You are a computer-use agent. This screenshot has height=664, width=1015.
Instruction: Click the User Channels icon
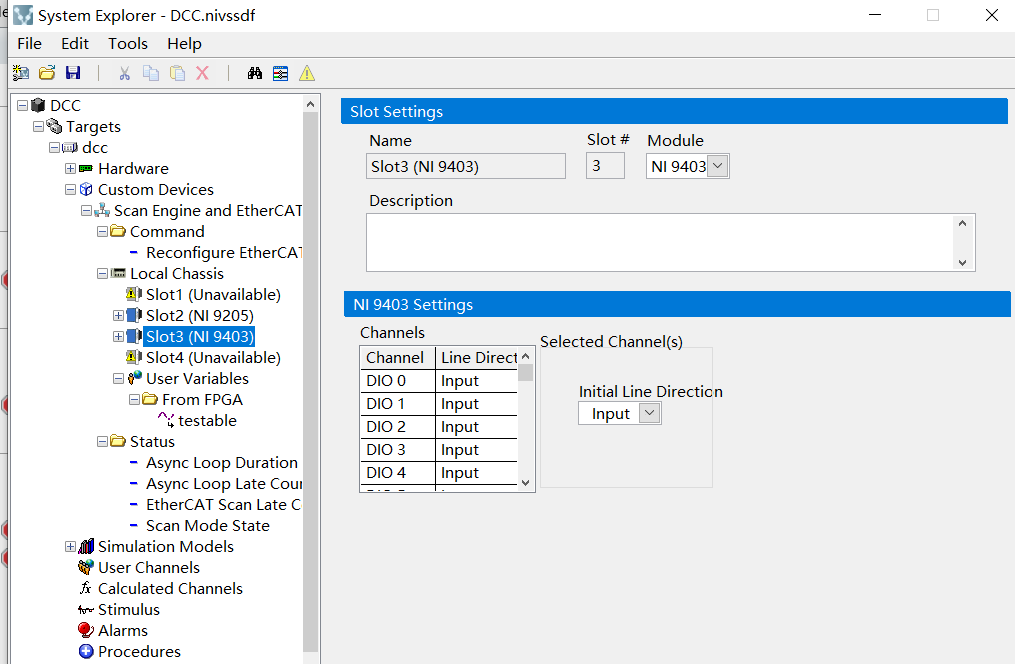click(x=87, y=567)
